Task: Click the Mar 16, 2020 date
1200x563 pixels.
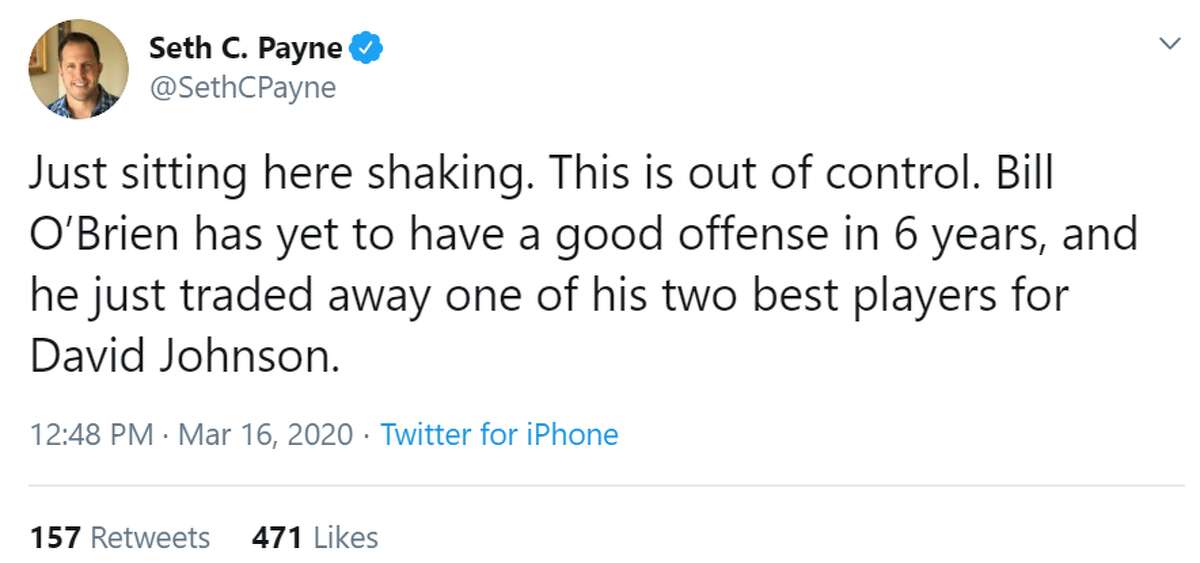Action: pyautogui.click(x=266, y=435)
